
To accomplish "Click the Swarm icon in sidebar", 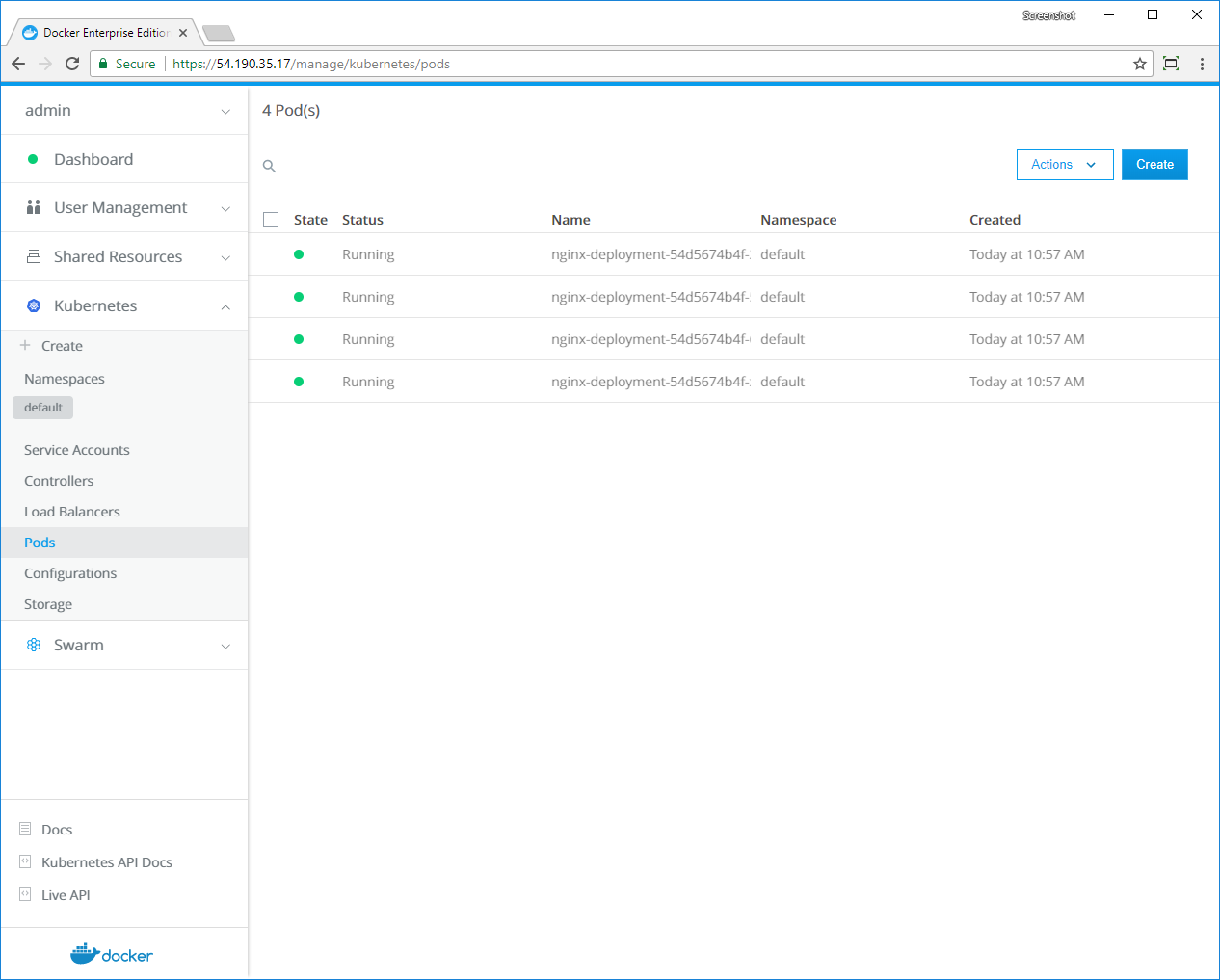I will pyautogui.click(x=34, y=645).
